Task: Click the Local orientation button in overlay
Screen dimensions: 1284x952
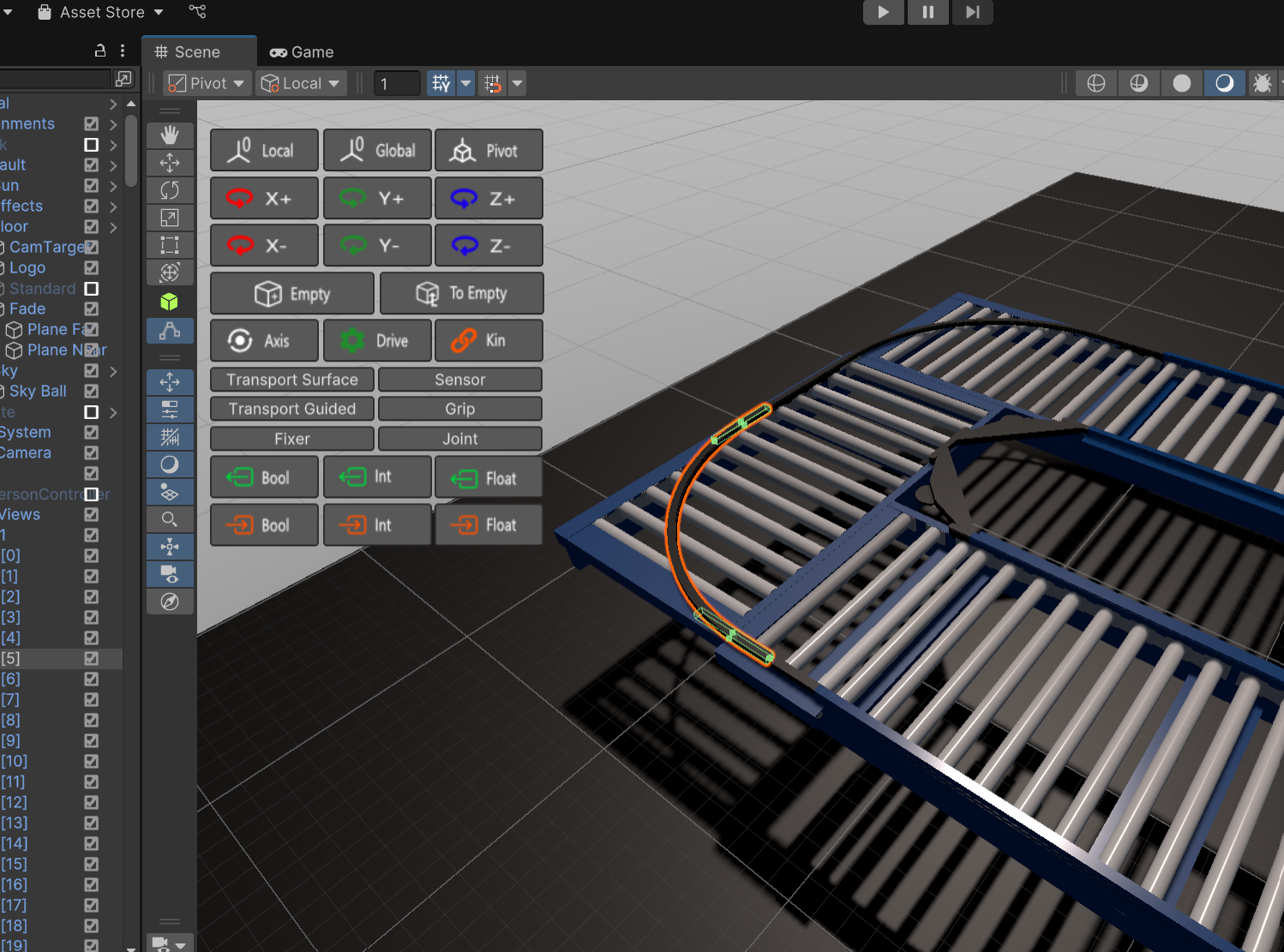Action: [264, 151]
